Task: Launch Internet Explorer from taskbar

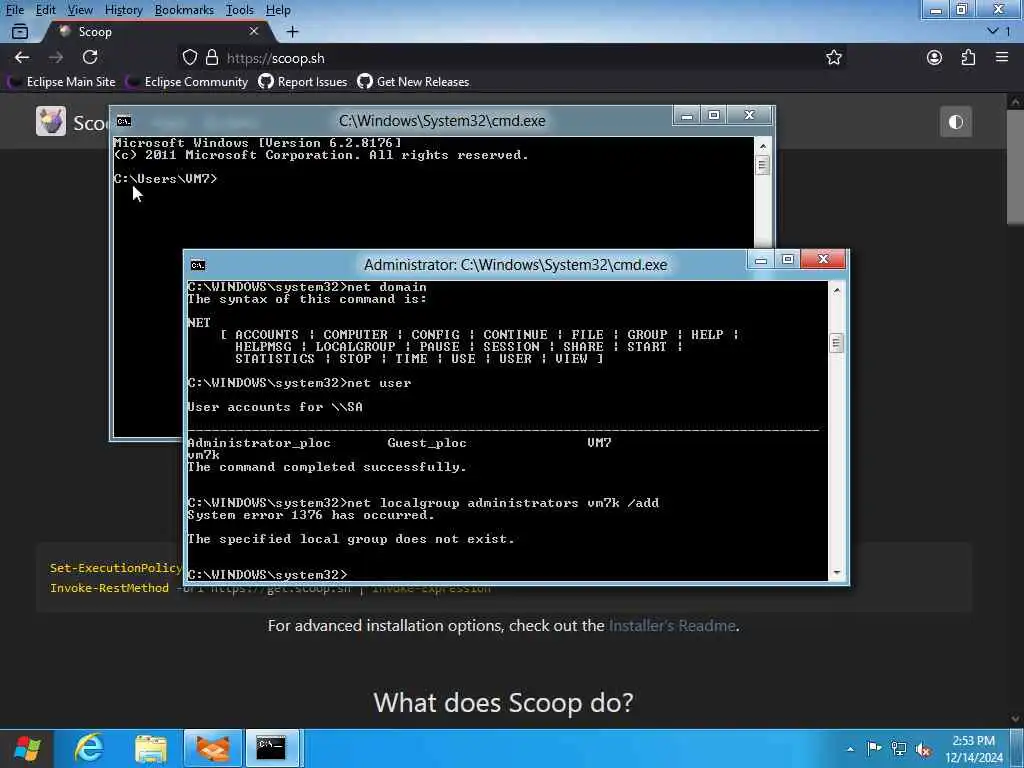Action: click(x=89, y=748)
